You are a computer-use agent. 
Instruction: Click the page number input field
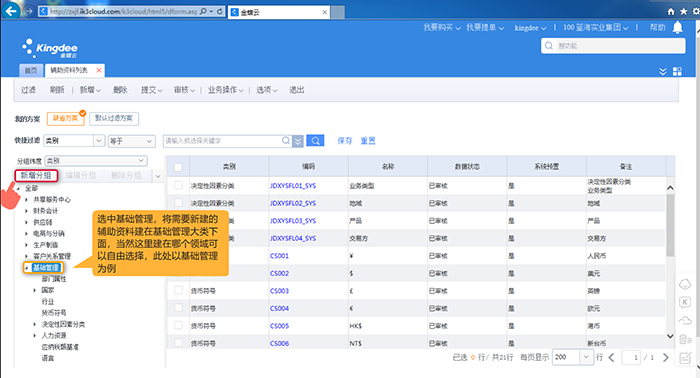631,357
